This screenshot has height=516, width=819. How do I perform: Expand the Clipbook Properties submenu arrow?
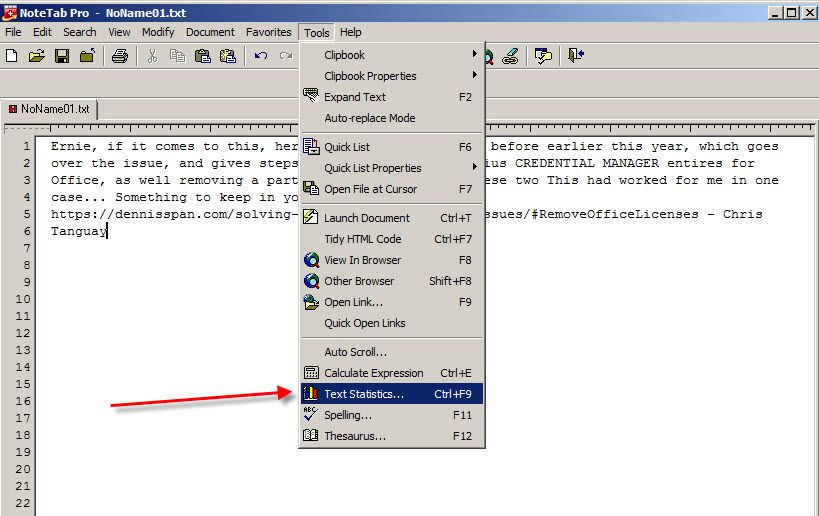pyautogui.click(x=474, y=75)
